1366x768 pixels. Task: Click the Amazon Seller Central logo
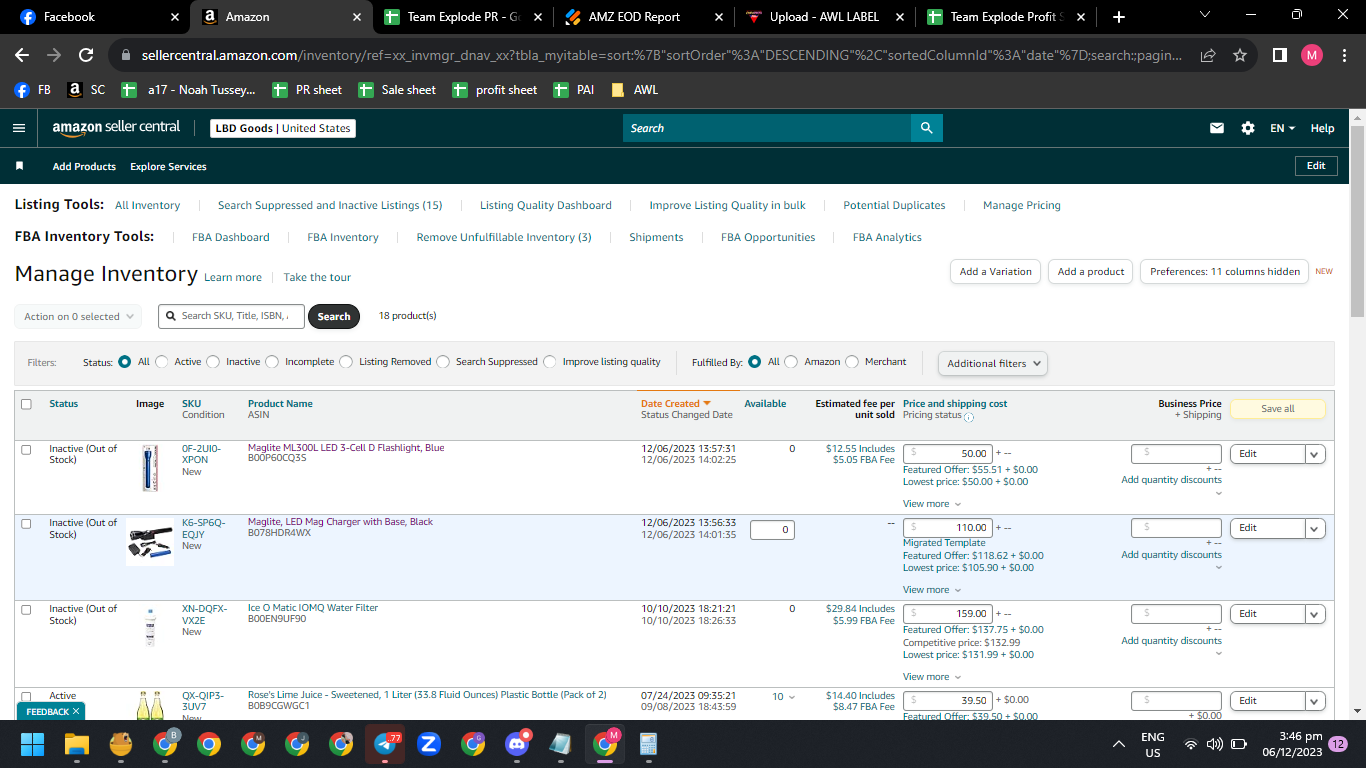116,128
